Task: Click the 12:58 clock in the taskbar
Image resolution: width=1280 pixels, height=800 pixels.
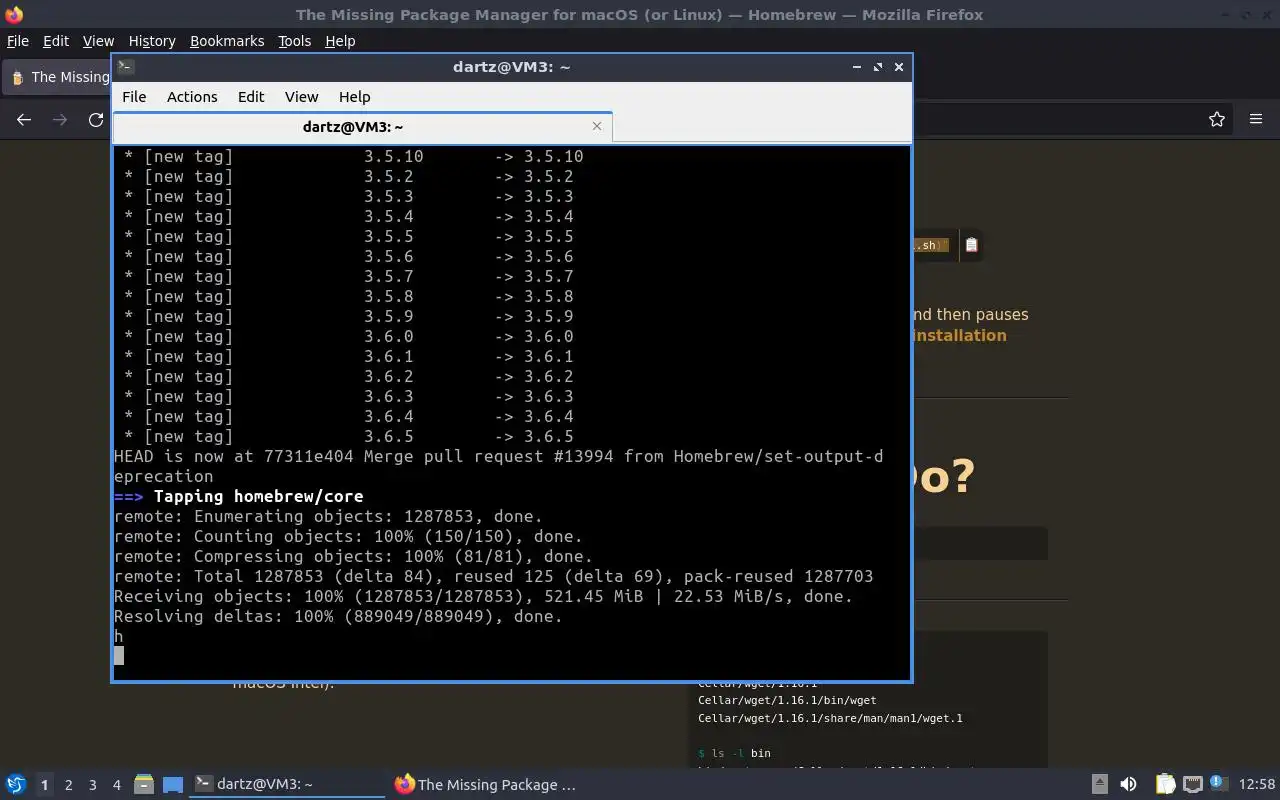Action: pyautogui.click(x=1257, y=785)
